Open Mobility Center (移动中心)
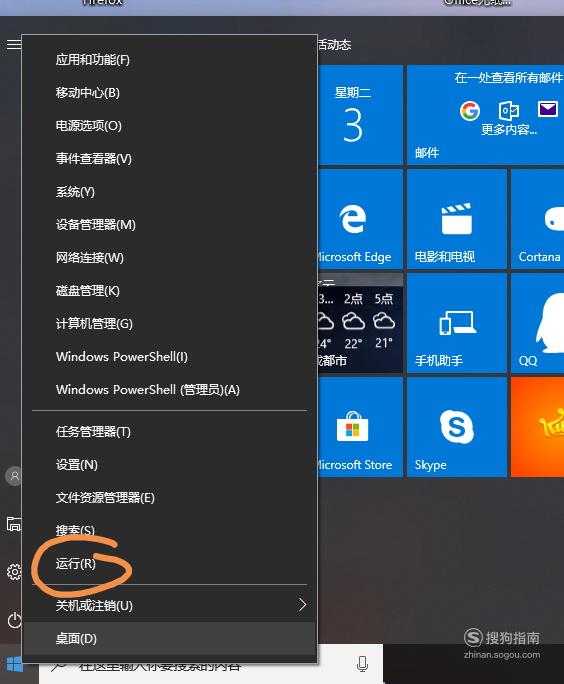 (x=169, y=92)
